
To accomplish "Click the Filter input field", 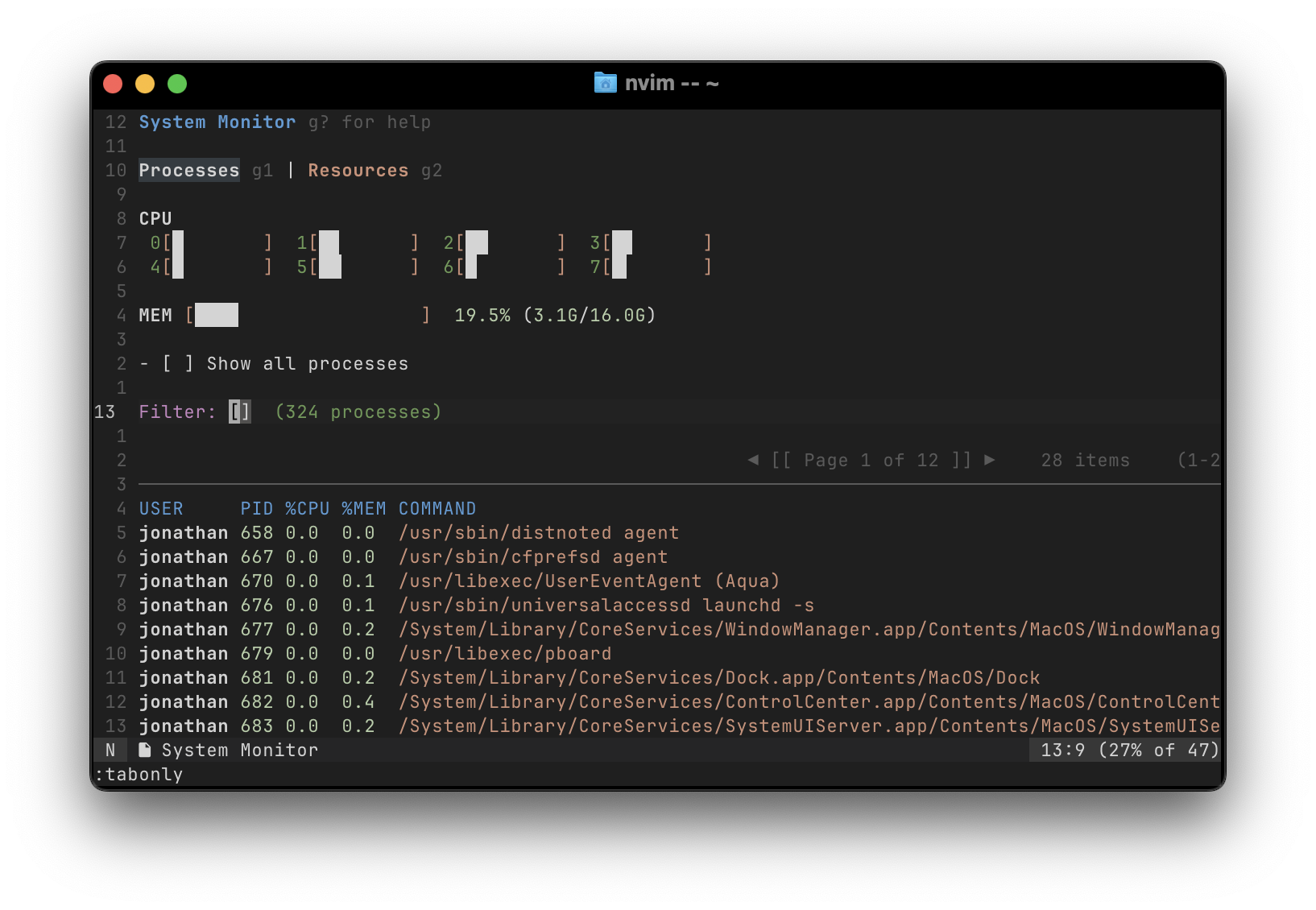I will pos(240,412).
